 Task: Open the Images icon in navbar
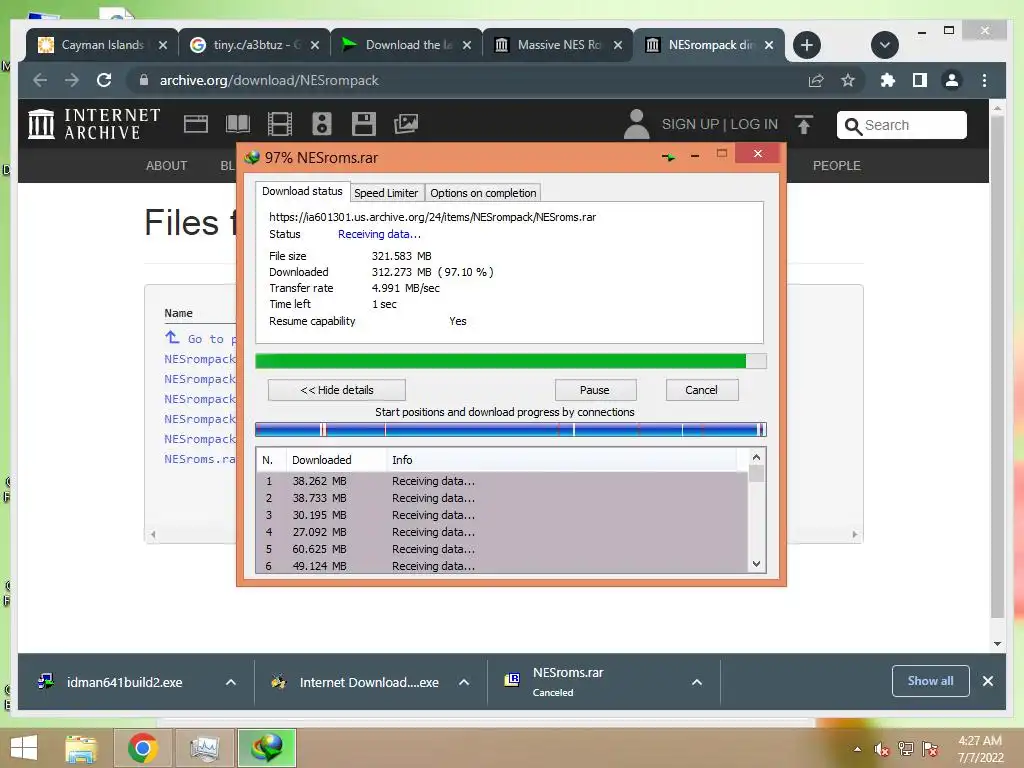[406, 124]
